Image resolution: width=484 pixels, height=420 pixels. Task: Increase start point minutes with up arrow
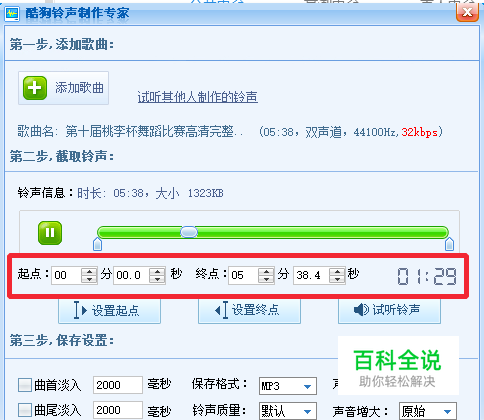coord(89,271)
